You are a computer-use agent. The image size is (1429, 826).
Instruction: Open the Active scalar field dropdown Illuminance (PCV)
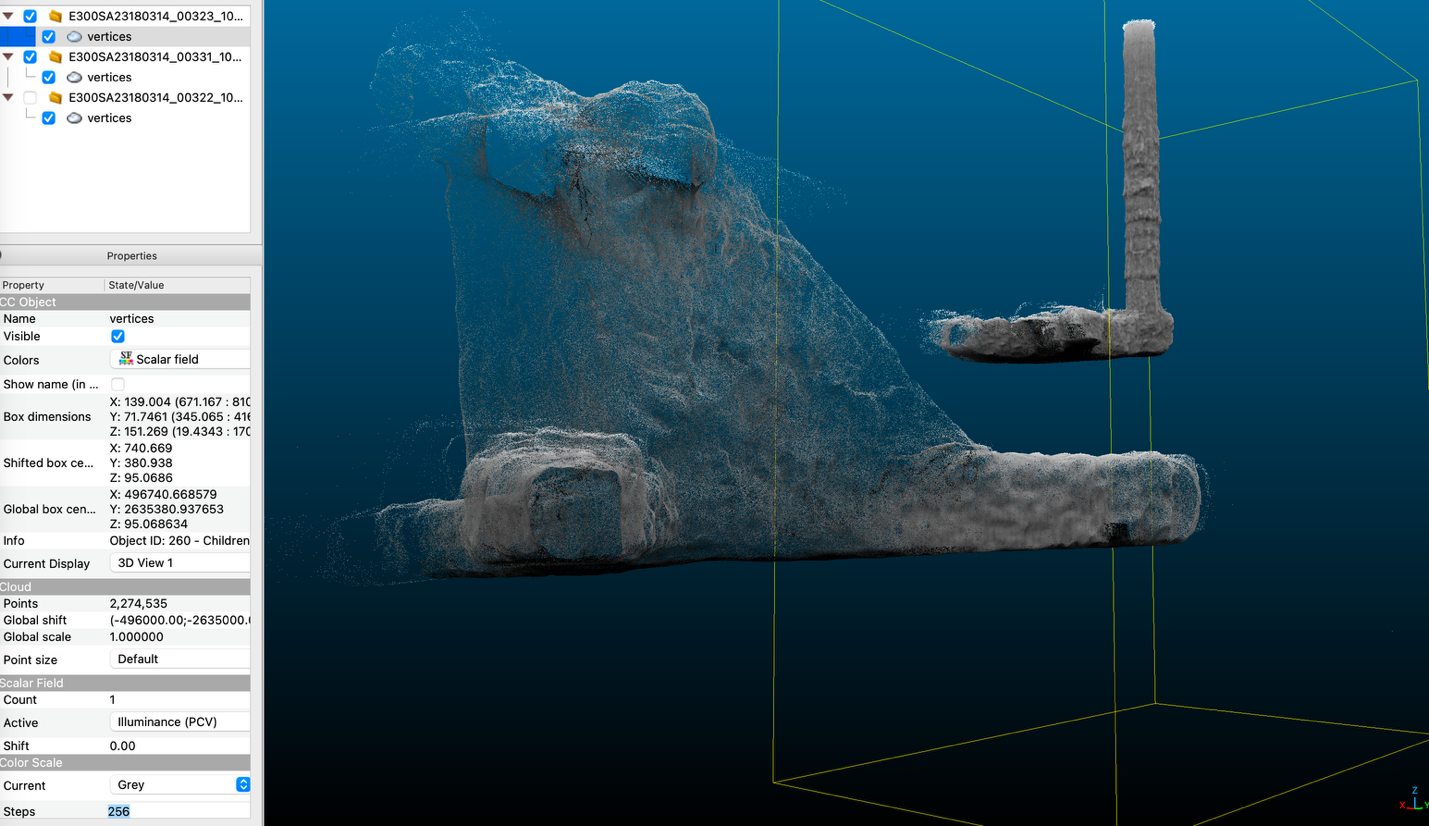point(179,722)
